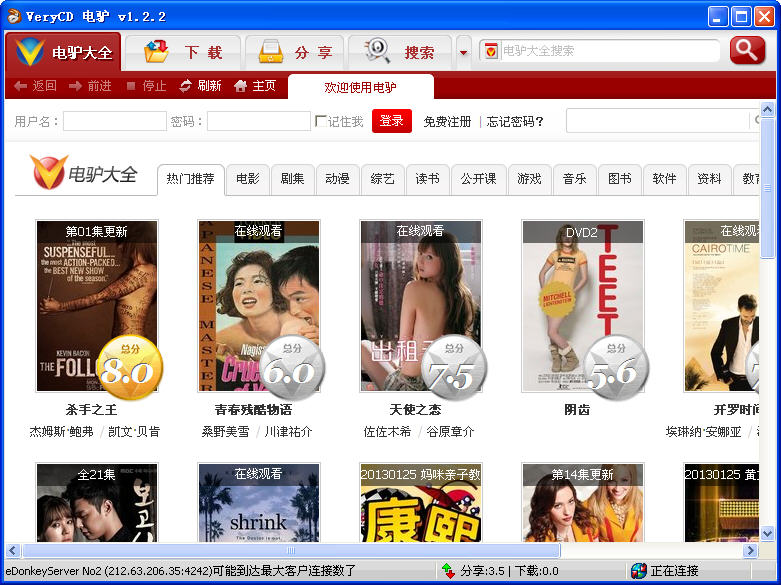This screenshot has width=781, height=585.
Task: Click the share/download transfer arrows status icon
Action: click(448, 571)
